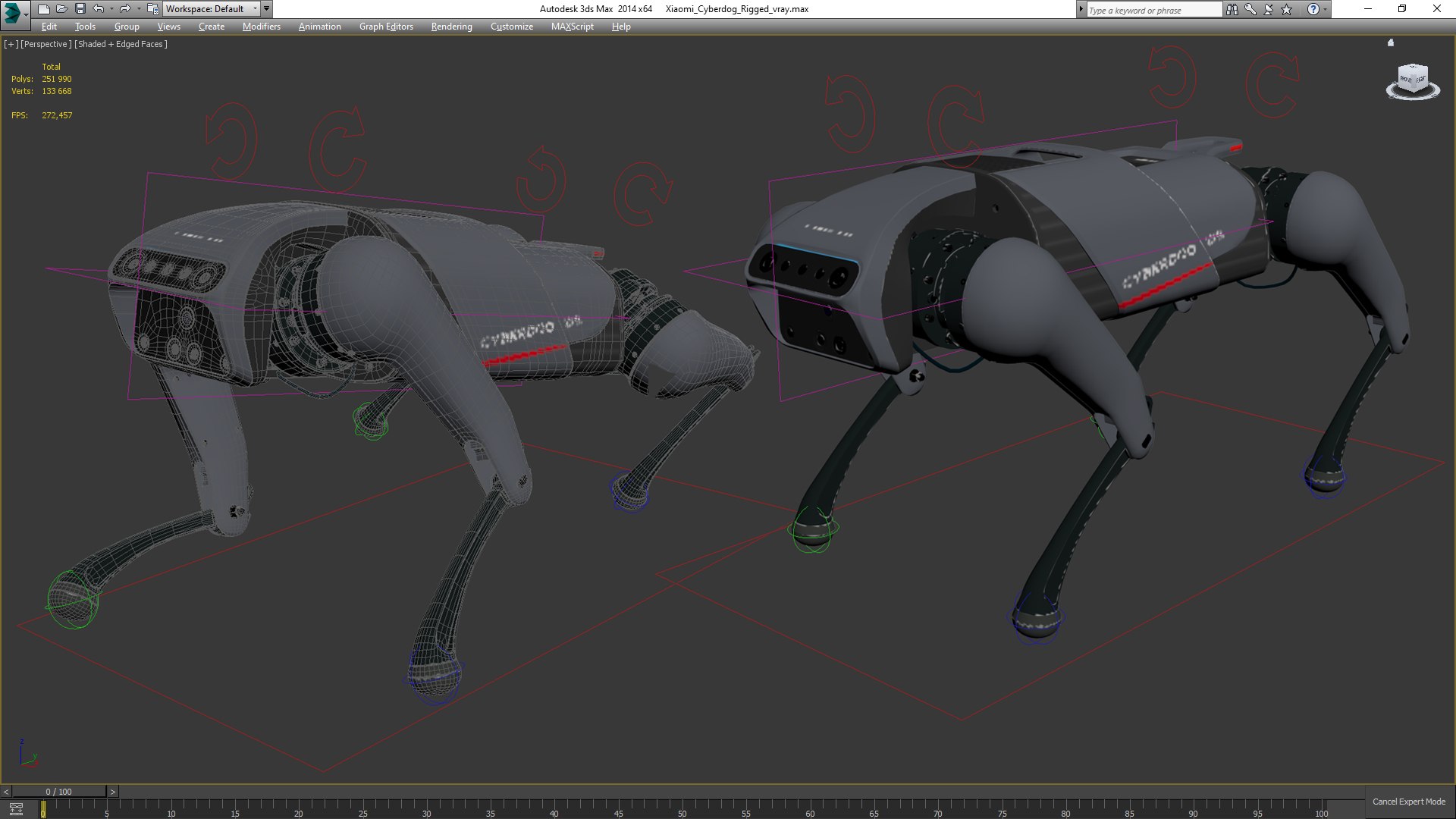
Task: Click the ViewCube in the viewport
Action: [x=1413, y=80]
